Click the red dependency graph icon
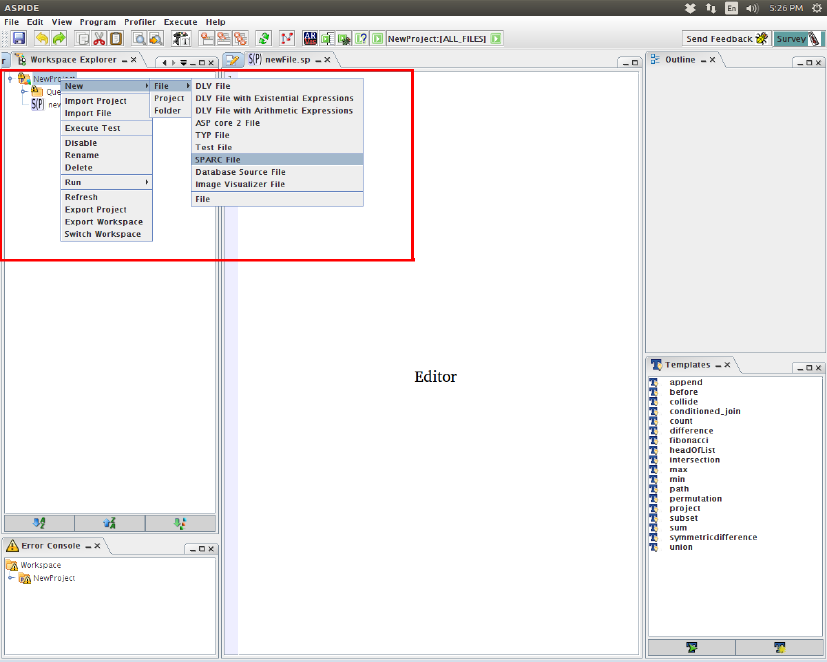This screenshot has height=662, width=827. click(287, 39)
